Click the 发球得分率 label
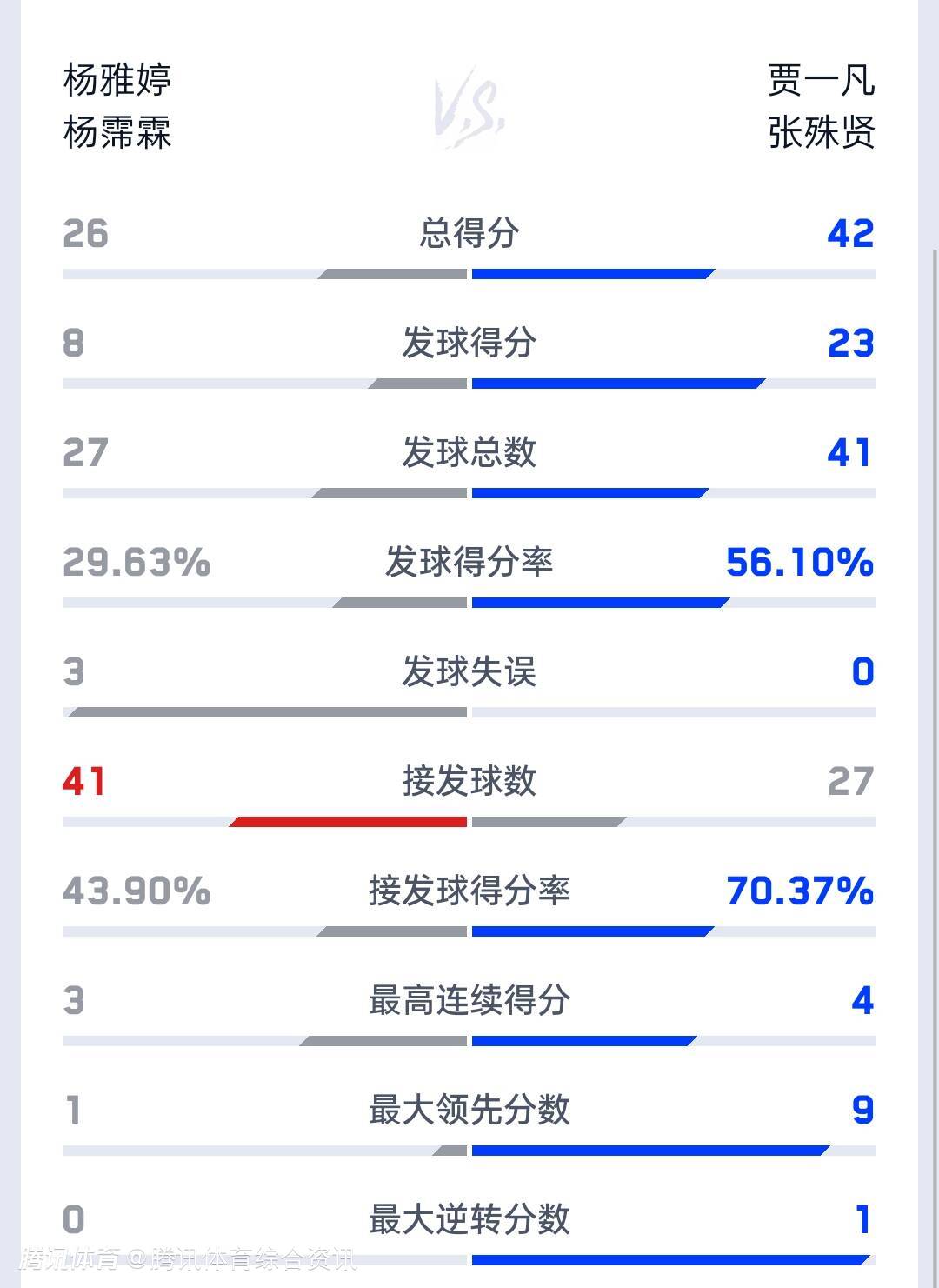The width and height of the screenshot is (939, 1288). tap(469, 562)
